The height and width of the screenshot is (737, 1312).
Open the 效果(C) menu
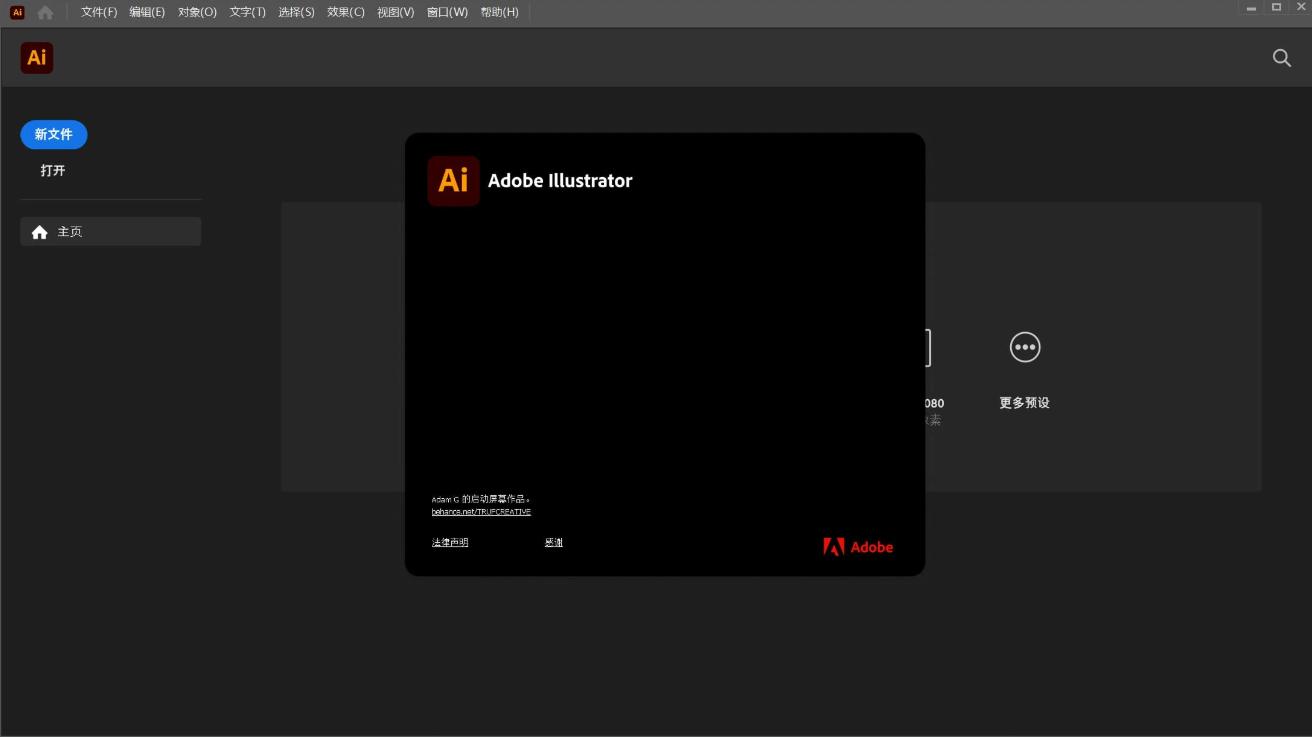point(345,12)
